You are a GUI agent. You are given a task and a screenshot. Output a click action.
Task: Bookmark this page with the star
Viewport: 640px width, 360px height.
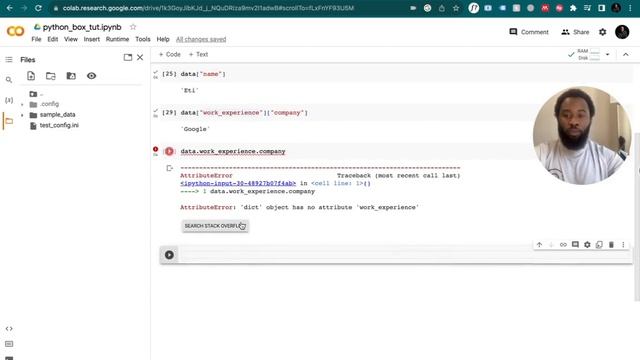pos(456,8)
